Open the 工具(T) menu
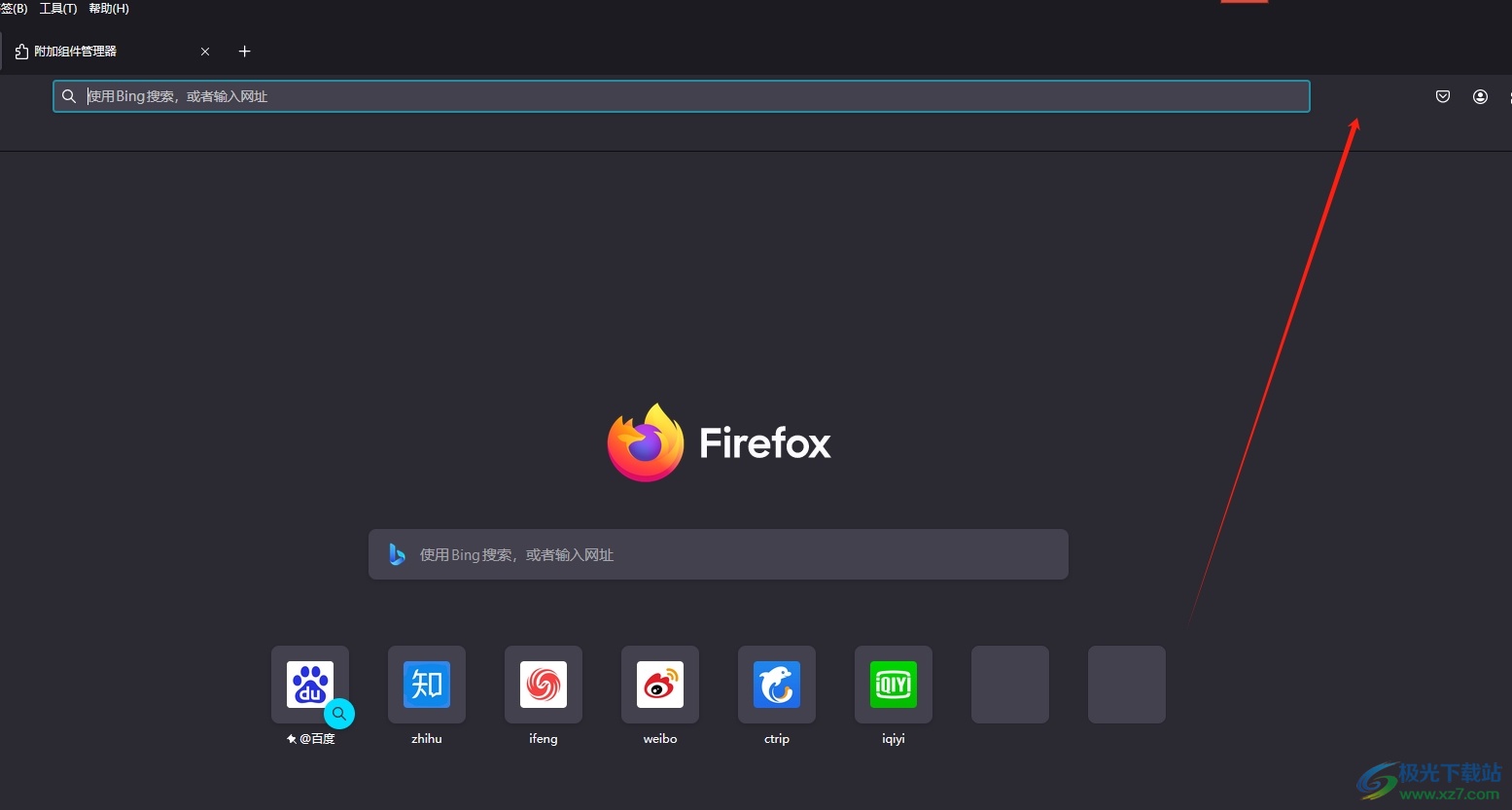Viewport: 1512px width, 810px height. coord(58,9)
